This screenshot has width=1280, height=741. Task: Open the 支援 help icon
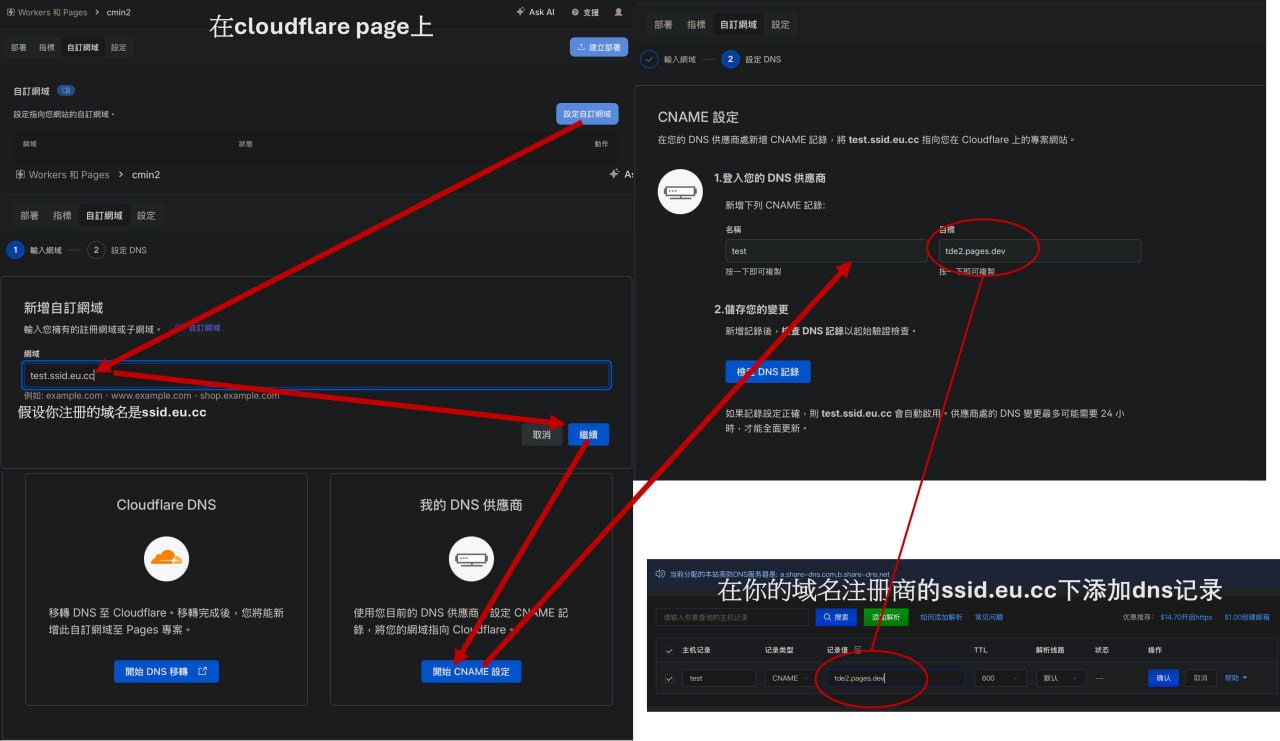(575, 12)
